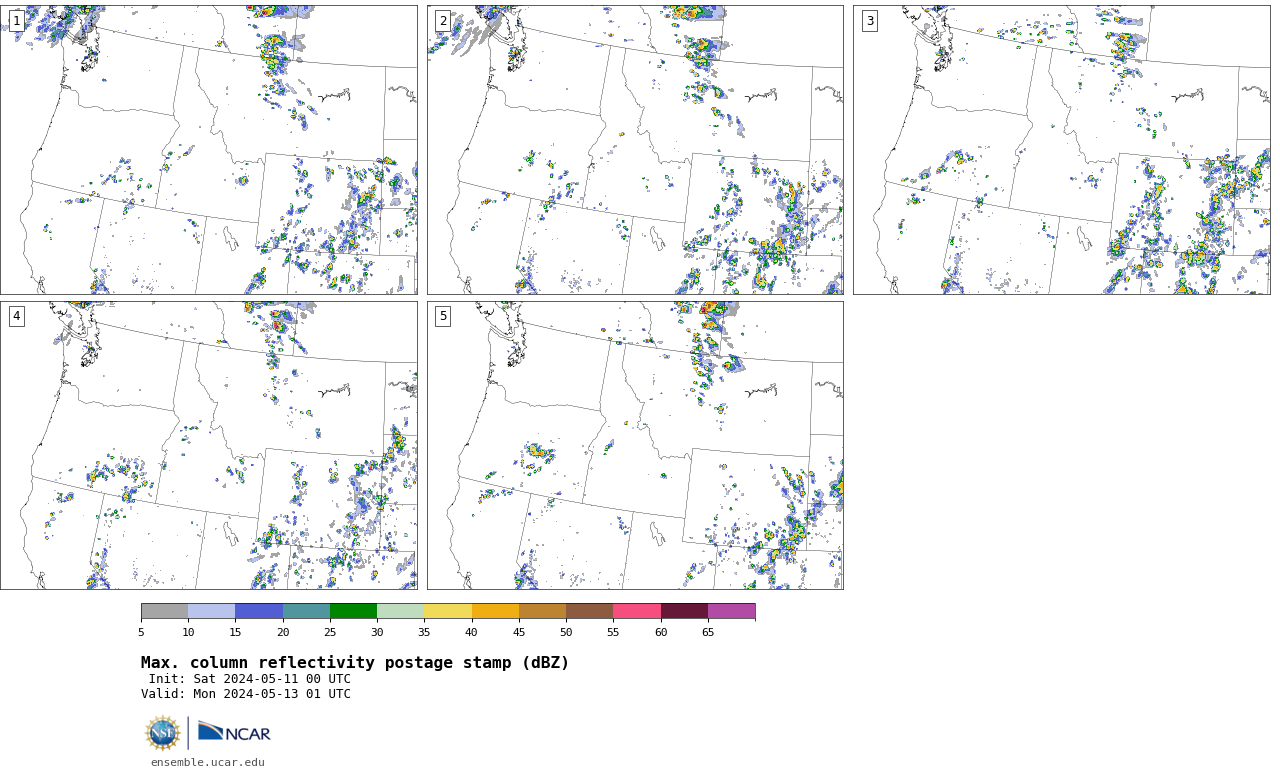Open ensemble member 3 reflectivity map
Screen dimensions: 1280x773
point(1062,150)
